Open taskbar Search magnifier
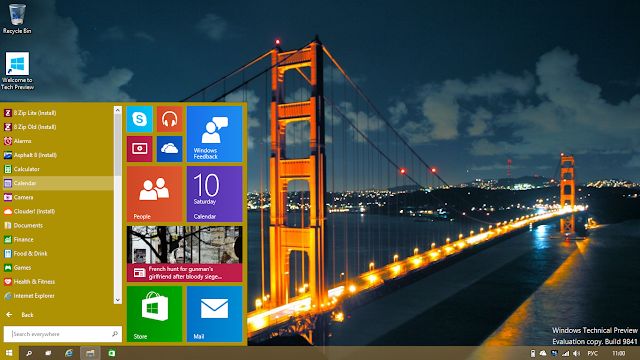Screen dimensions: 640x360 (29, 353)
